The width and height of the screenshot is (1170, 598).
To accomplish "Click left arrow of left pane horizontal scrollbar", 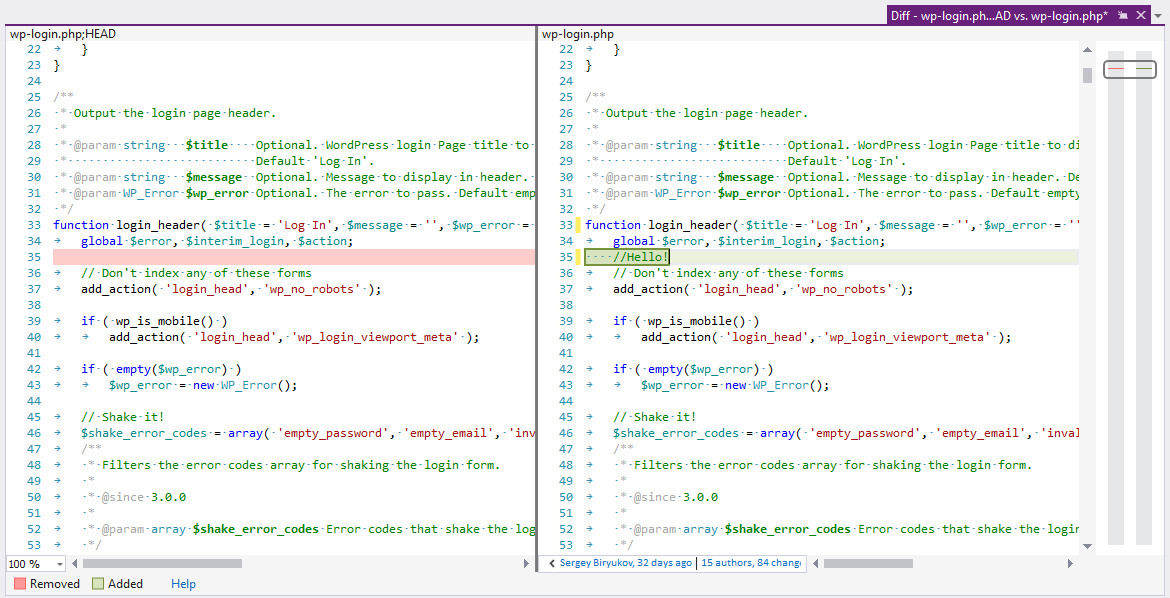I will [x=75, y=564].
